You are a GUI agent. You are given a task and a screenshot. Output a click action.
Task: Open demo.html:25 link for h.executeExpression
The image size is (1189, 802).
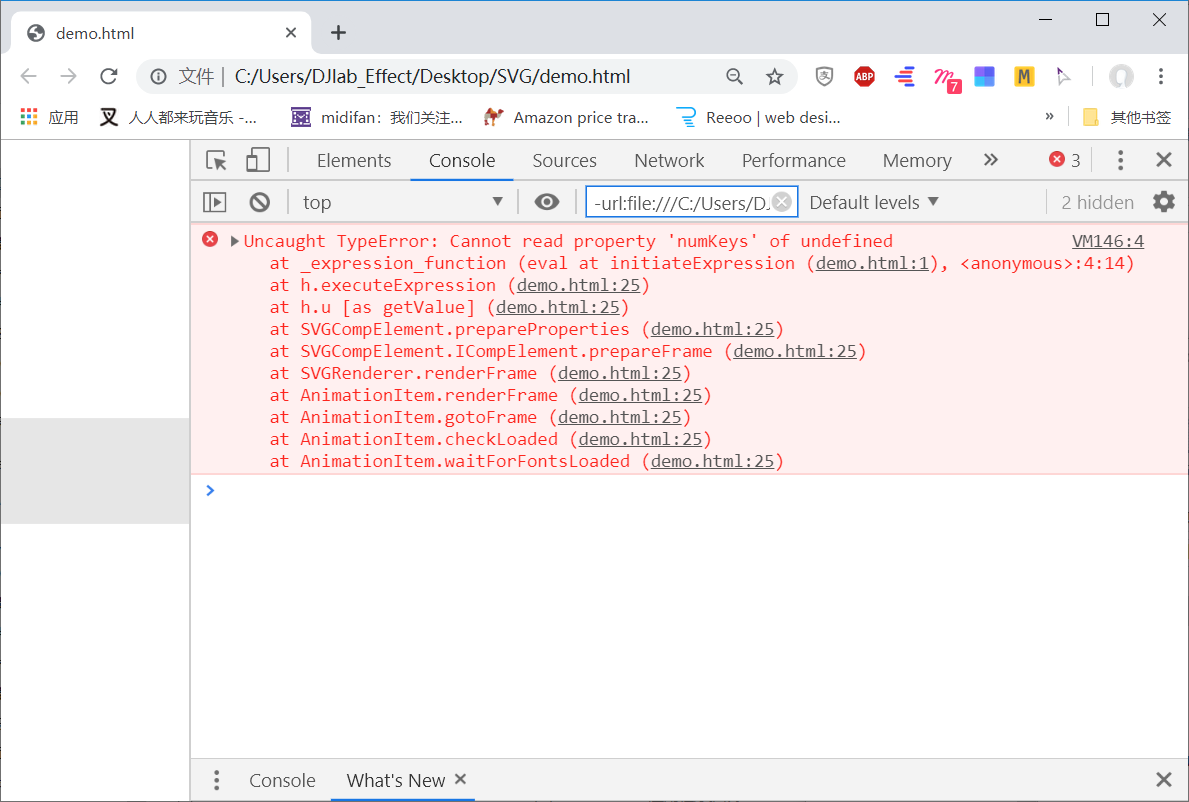pos(578,285)
